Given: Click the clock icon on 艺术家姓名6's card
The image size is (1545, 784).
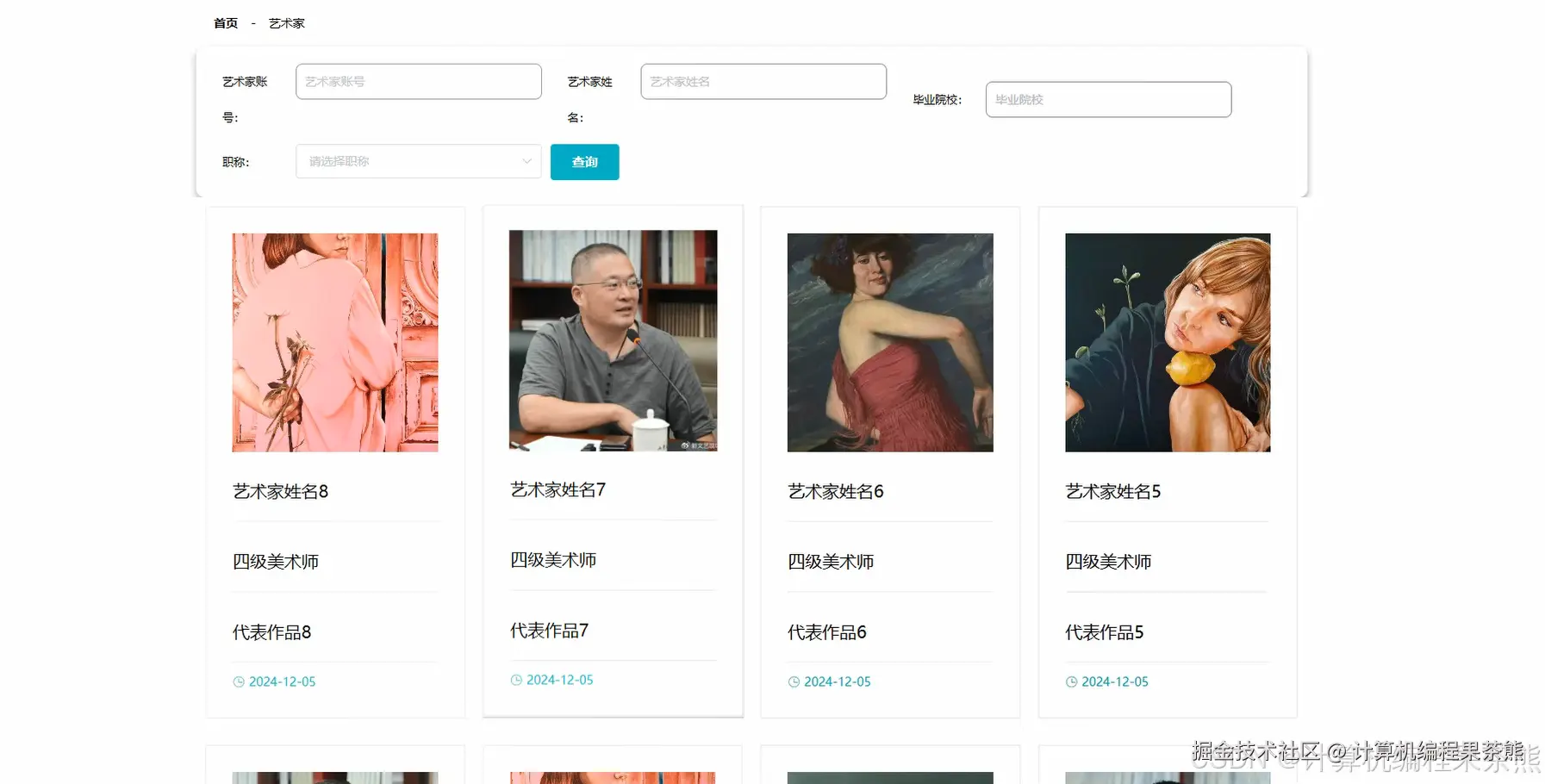Looking at the screenshot, I should pyautogui.click(x=793, y=681).
